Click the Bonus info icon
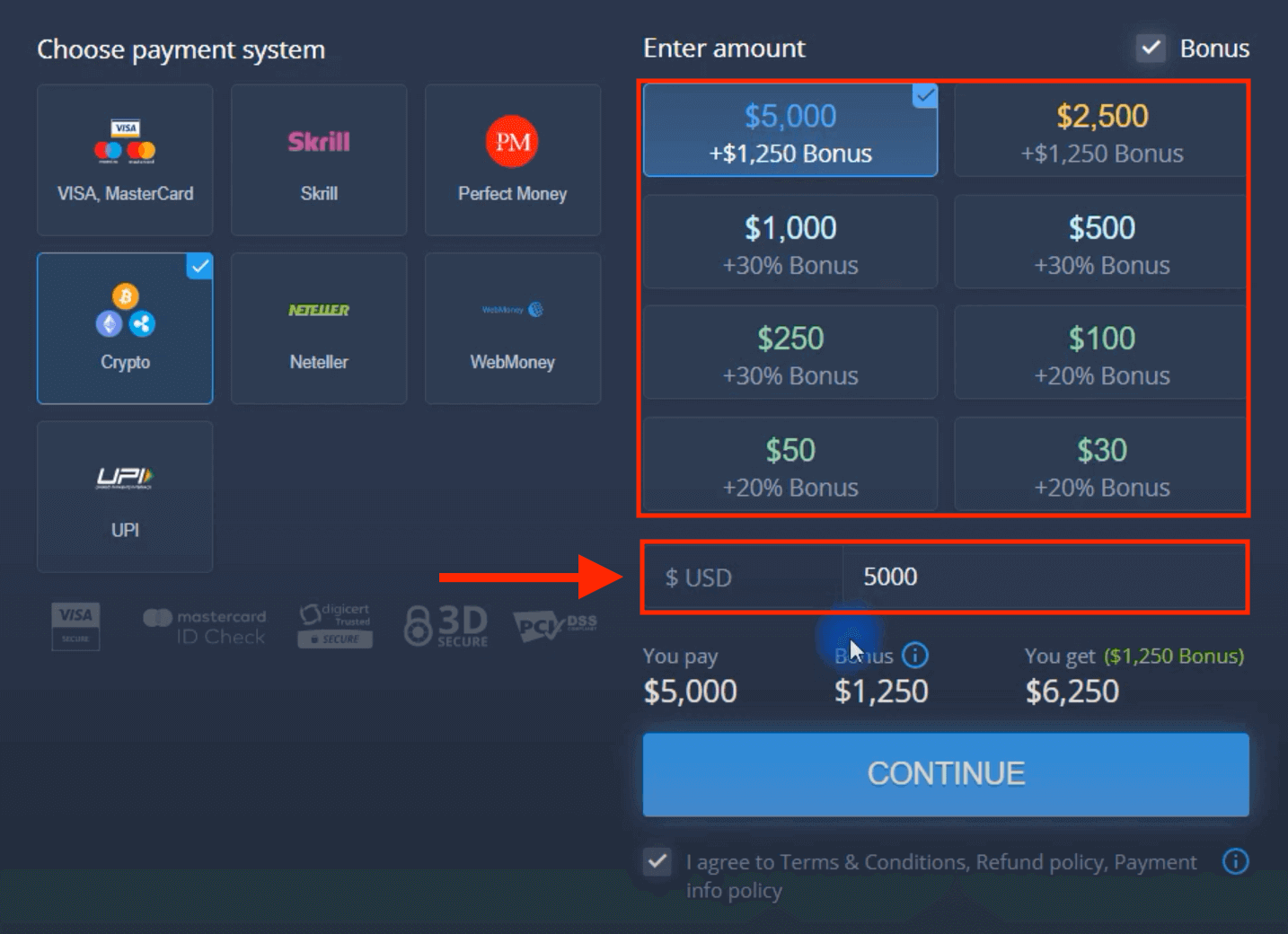The height and width of the screenshot is (934, 1288). [x=914, y=656]
